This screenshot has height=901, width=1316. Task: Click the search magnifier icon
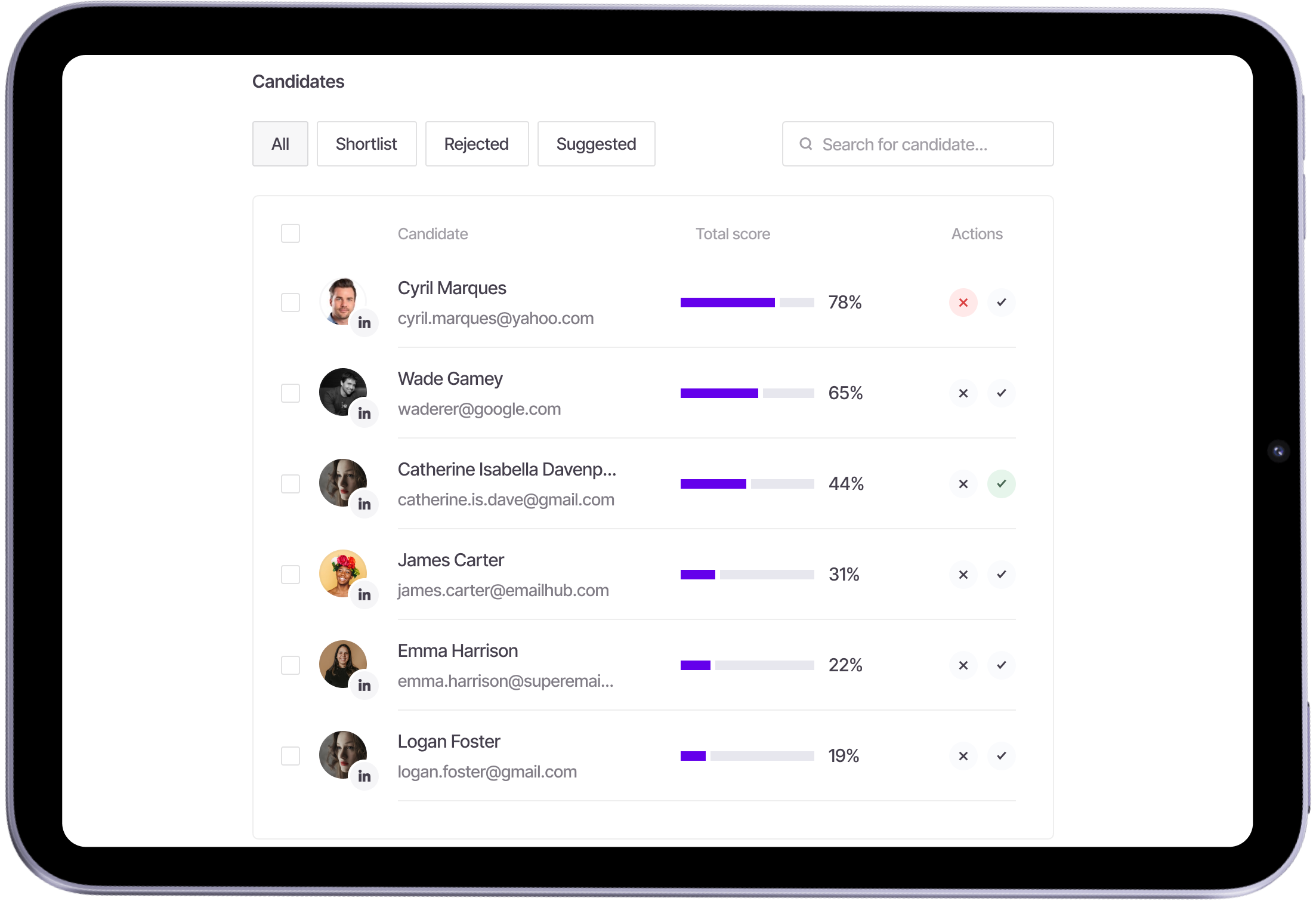click(805, 144)
